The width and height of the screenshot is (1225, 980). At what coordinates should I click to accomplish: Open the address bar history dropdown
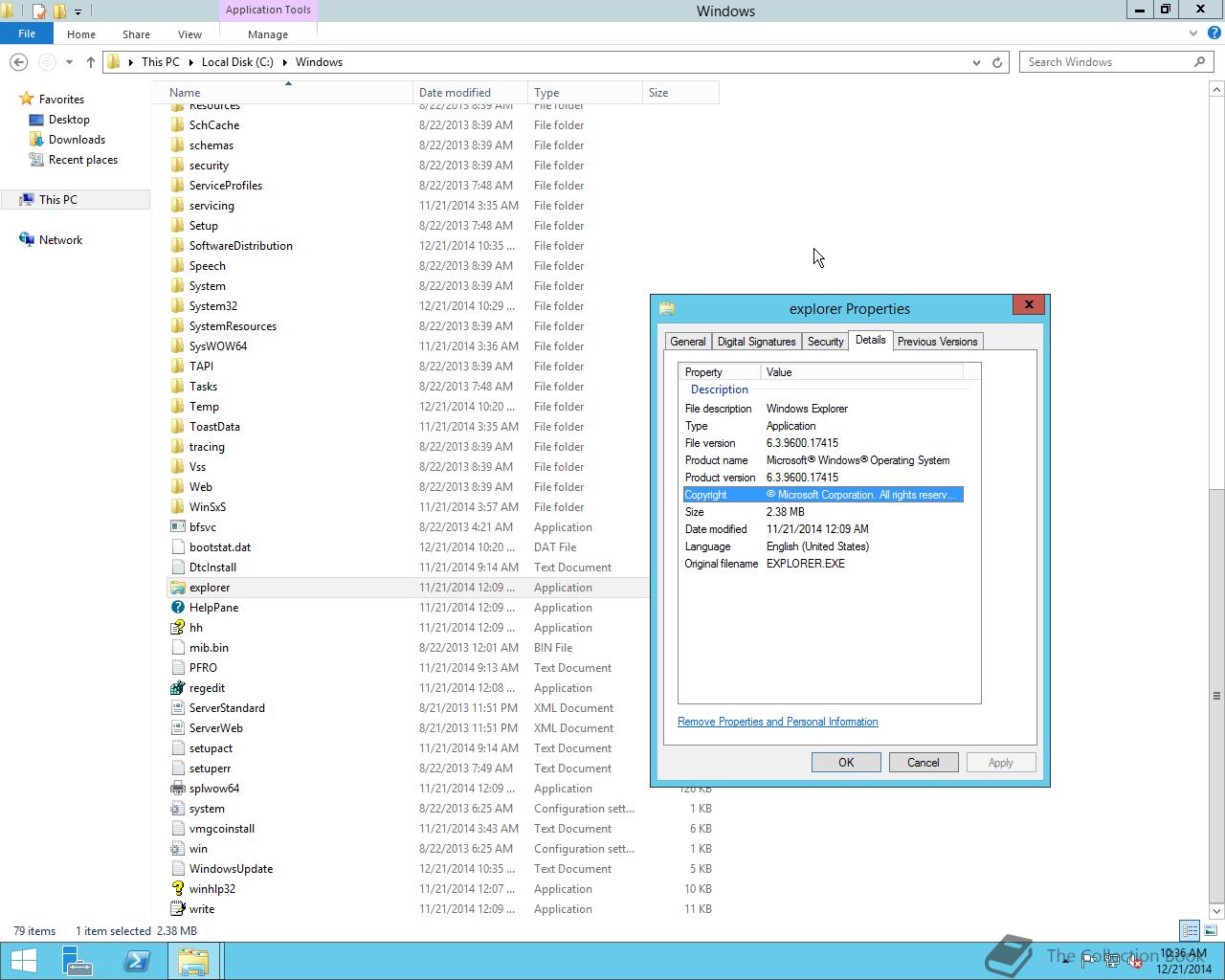coord(976,62)
